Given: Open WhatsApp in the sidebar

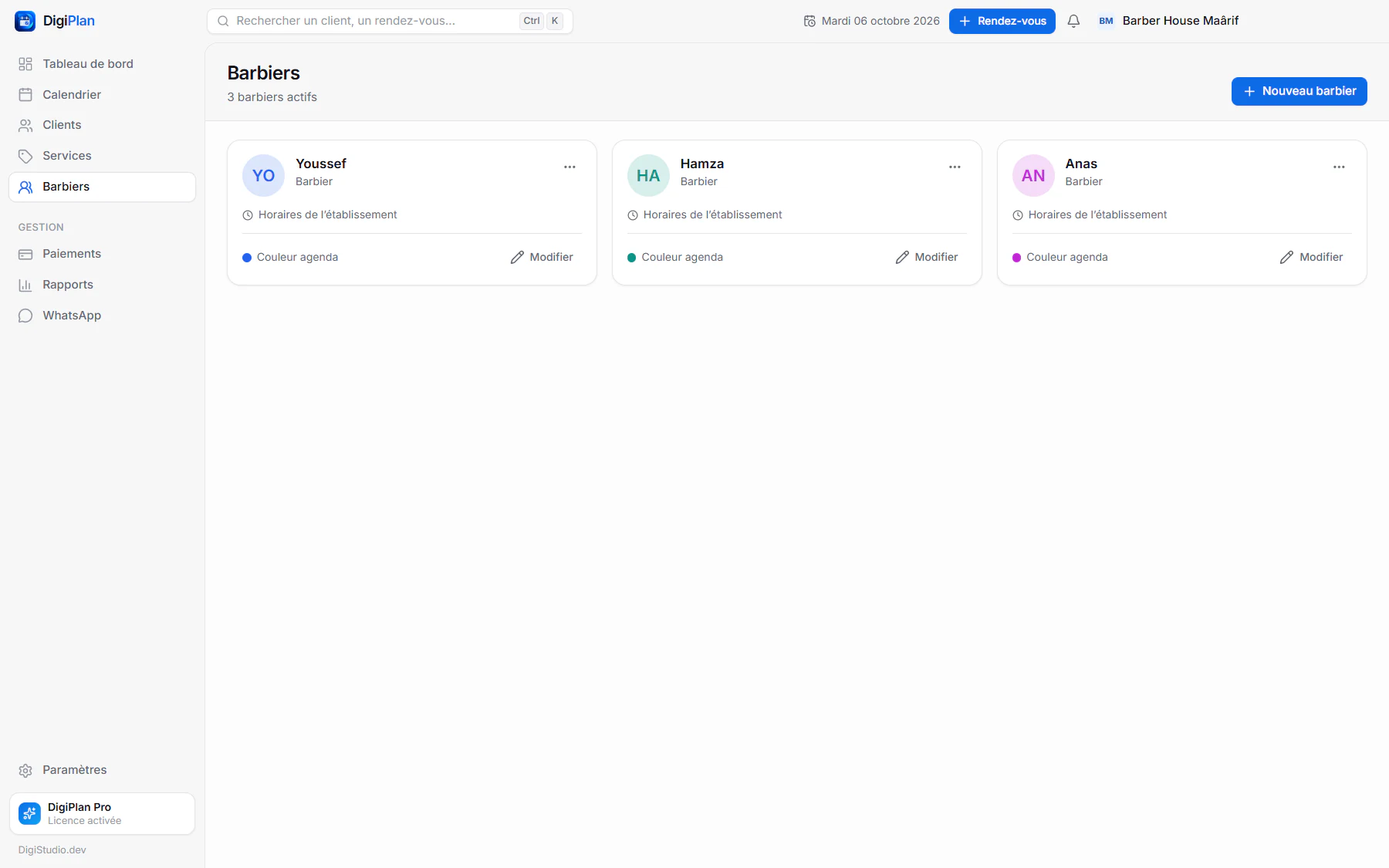Looking at the screenshot, I should 102,316.
